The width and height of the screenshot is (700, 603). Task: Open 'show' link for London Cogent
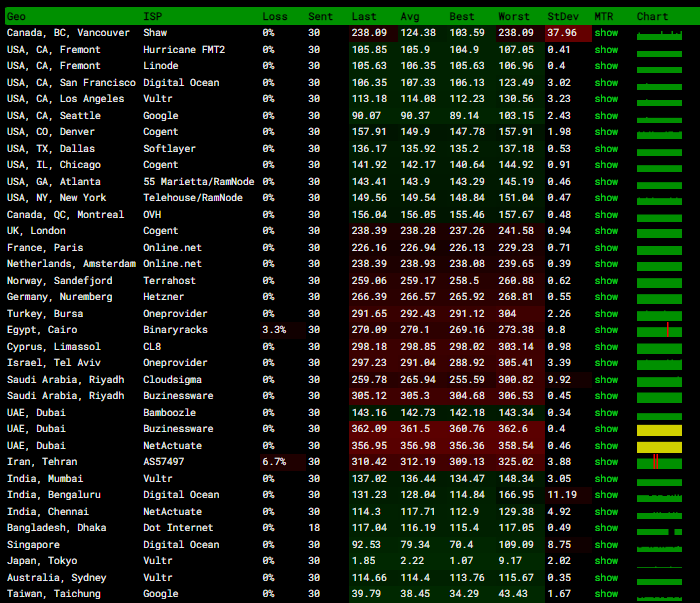pyautogui.click(x=606, y=231)
